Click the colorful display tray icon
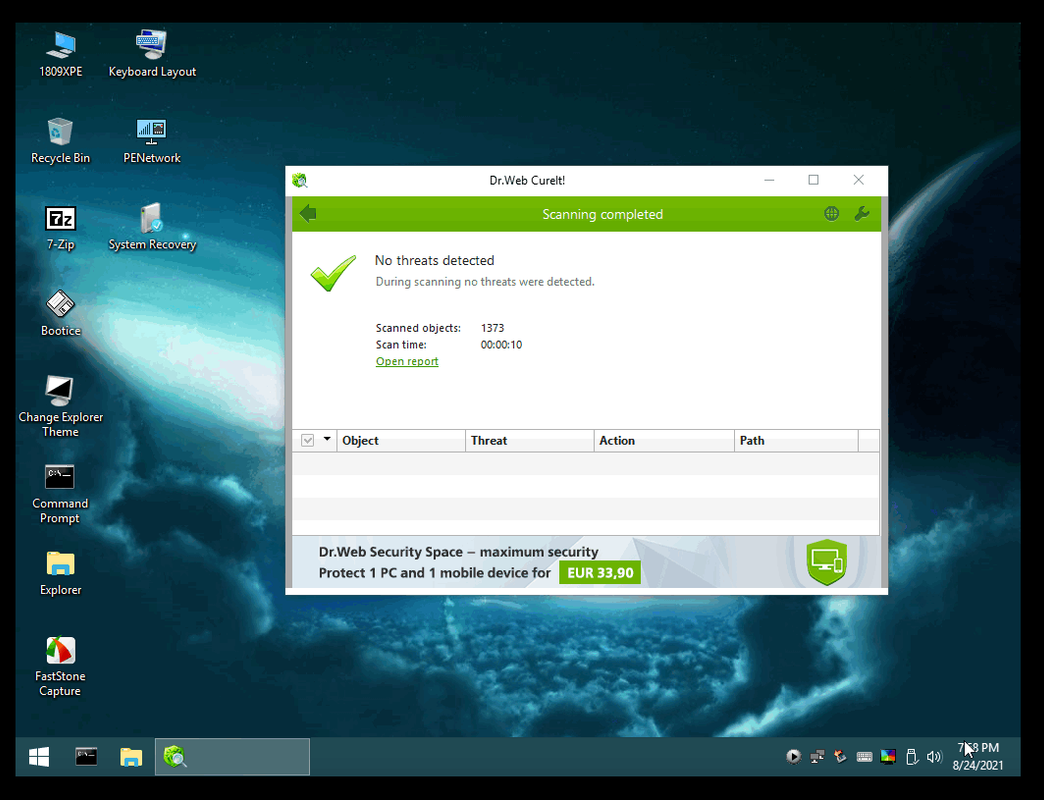The width and height of the screenshot is (1044, 800). coord(888,757)
